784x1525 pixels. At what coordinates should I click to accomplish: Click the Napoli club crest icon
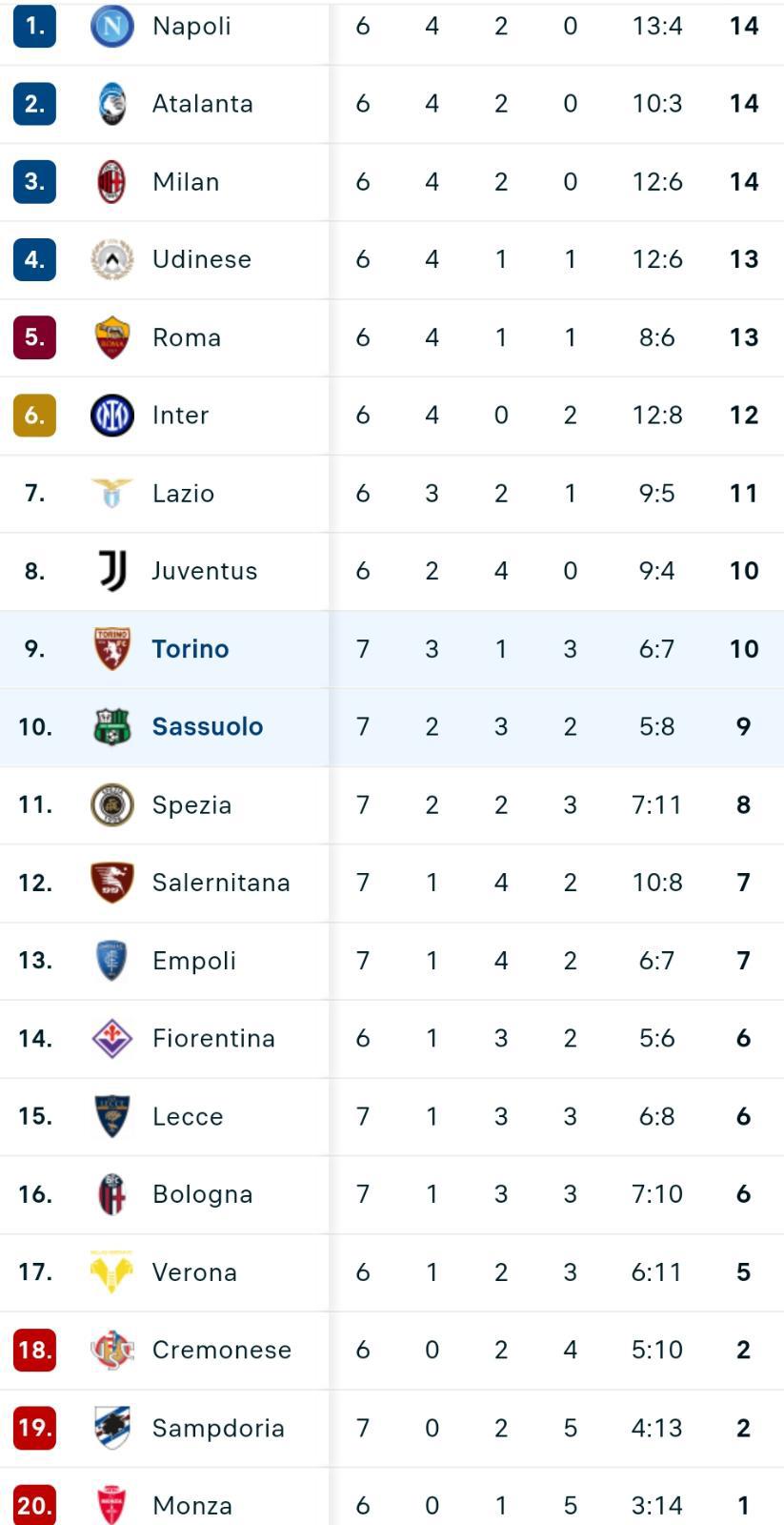coord(111,26)
